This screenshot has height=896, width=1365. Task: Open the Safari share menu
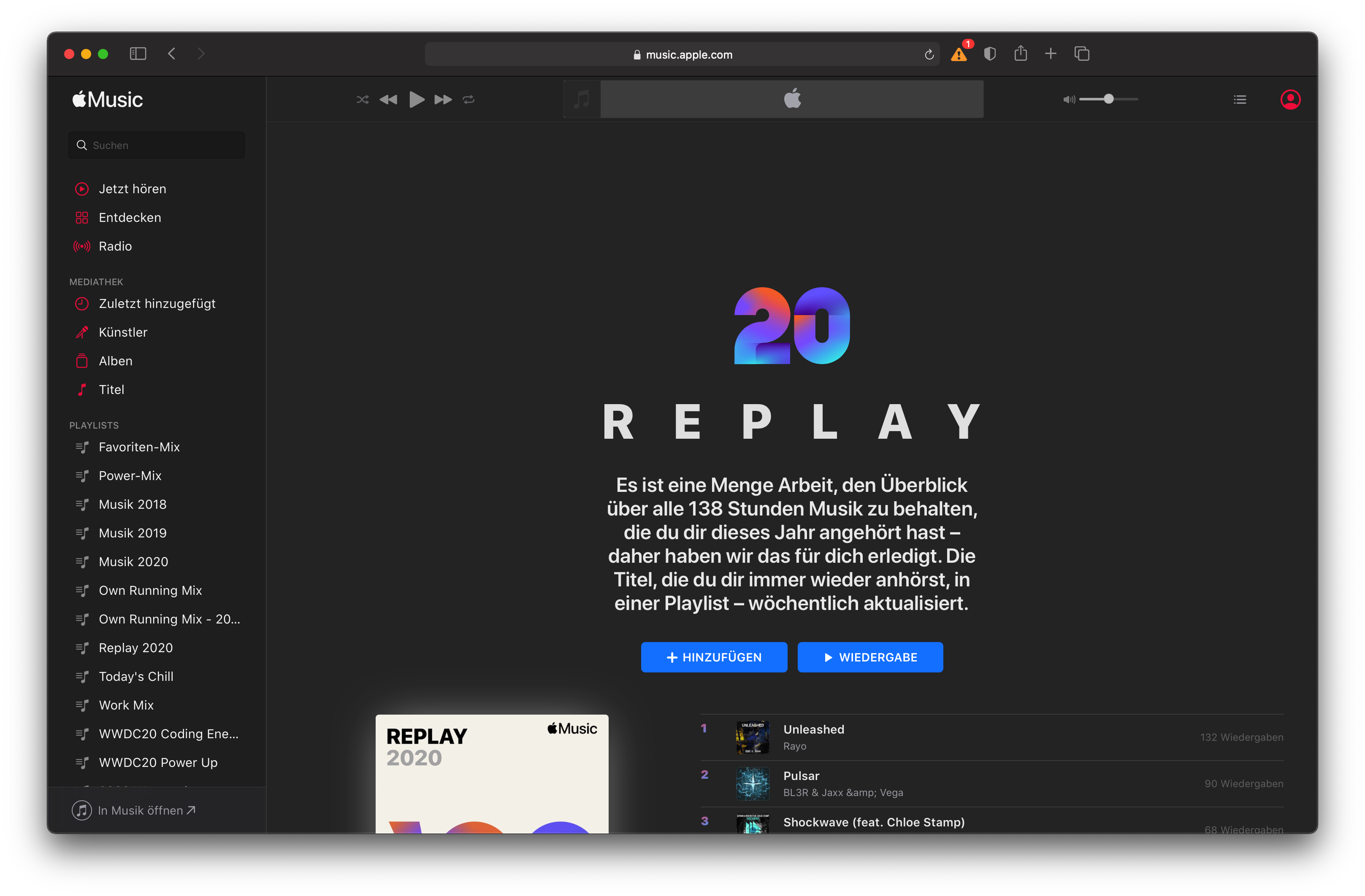pyautogui.click(x=1020, y=53)
